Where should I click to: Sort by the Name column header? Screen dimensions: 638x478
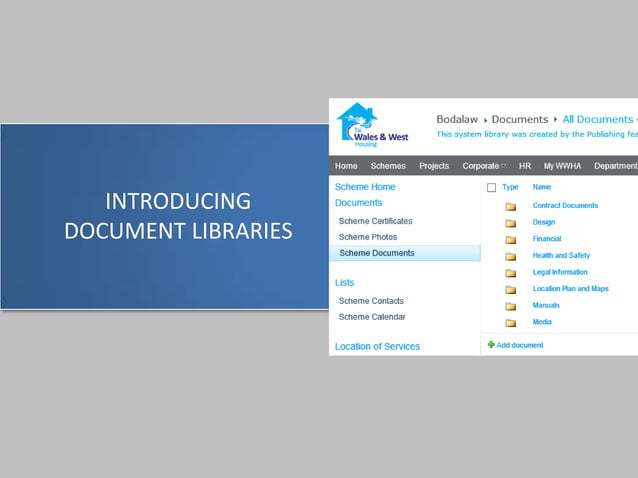click(542, 187)
